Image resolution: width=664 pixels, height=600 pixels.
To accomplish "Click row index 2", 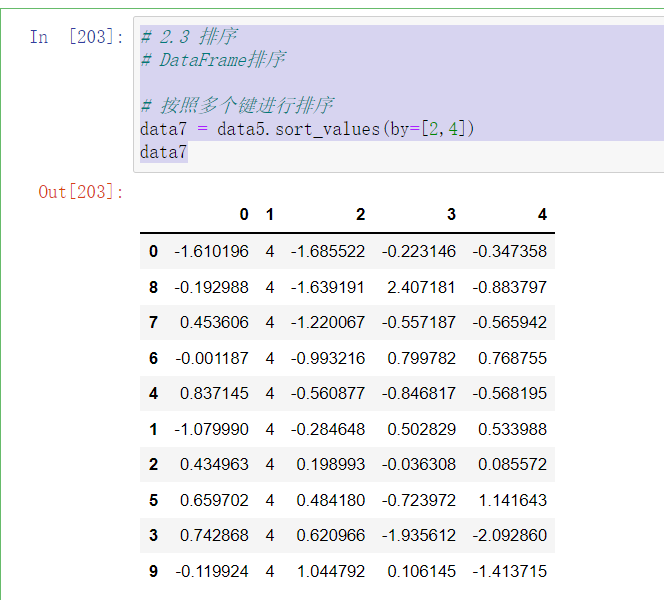I will pyautogui.click(x=153, y=465).
